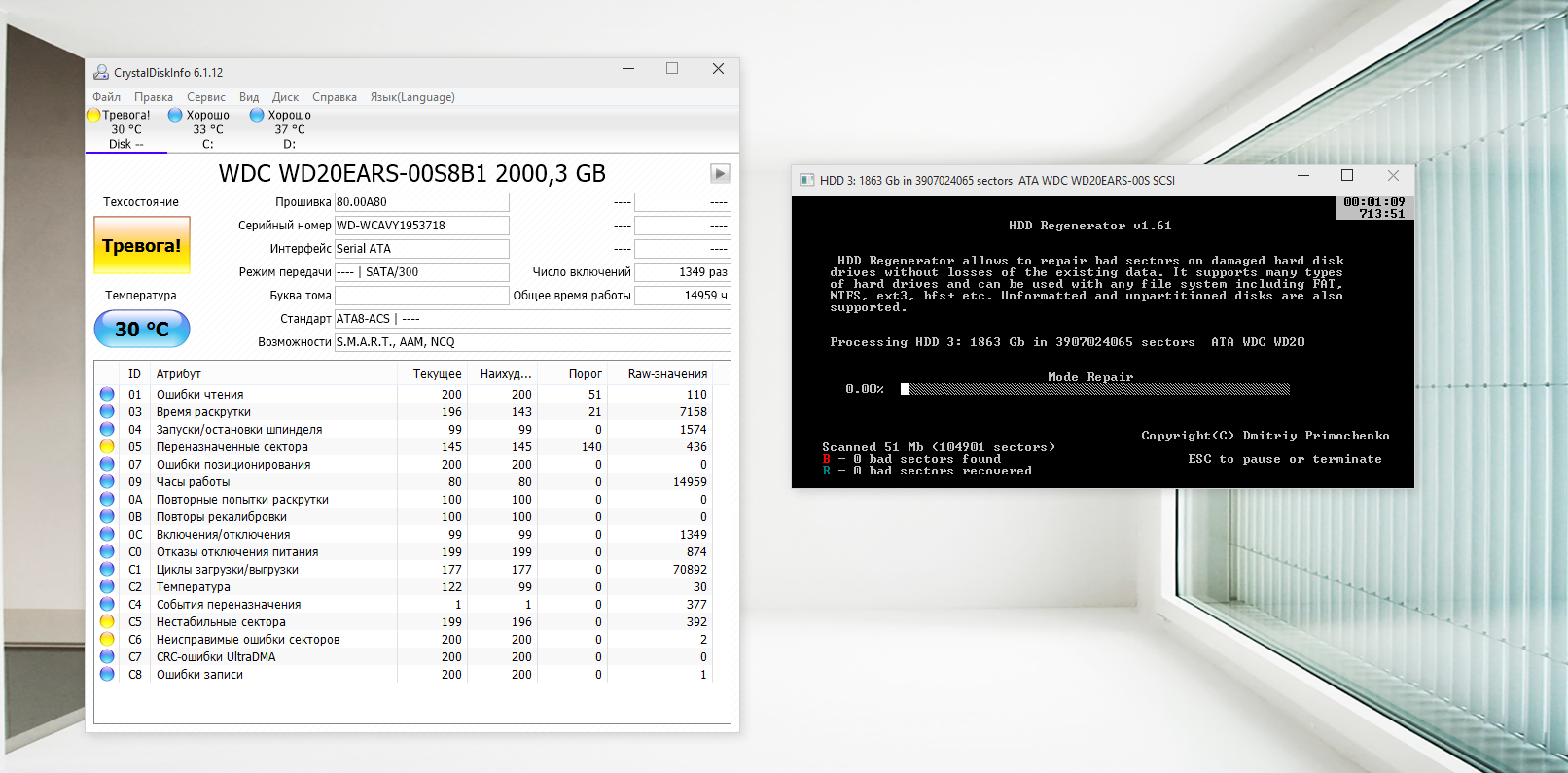Click status orb for 09 Часы работы
The width and height of the screenshot is (1568, 773).
(107, 481)
